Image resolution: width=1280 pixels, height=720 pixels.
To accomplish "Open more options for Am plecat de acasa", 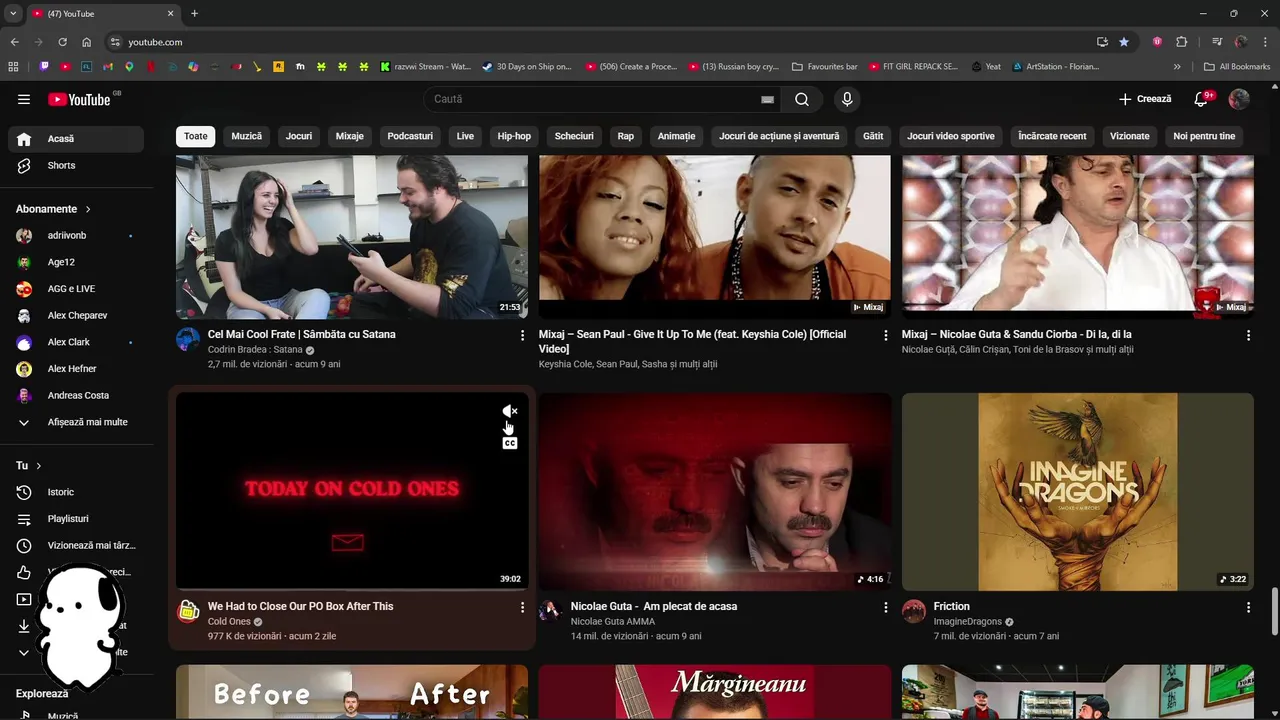I will pyautogui.click(x=885, y=607).
